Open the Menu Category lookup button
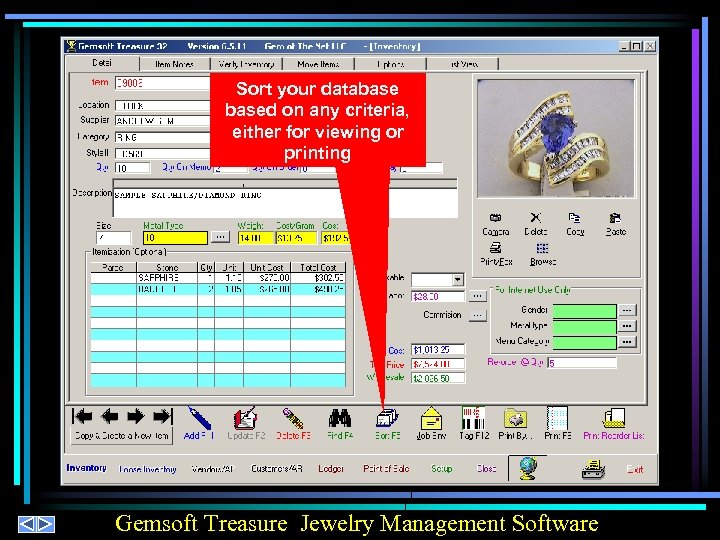 coord(627,342)
